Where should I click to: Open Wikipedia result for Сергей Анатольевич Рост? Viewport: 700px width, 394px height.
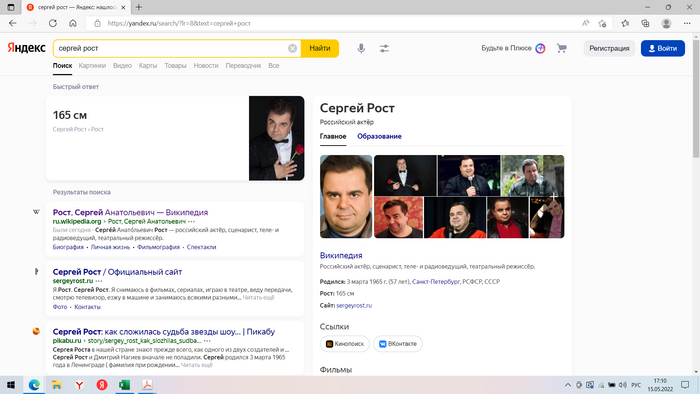click(130, 212)
